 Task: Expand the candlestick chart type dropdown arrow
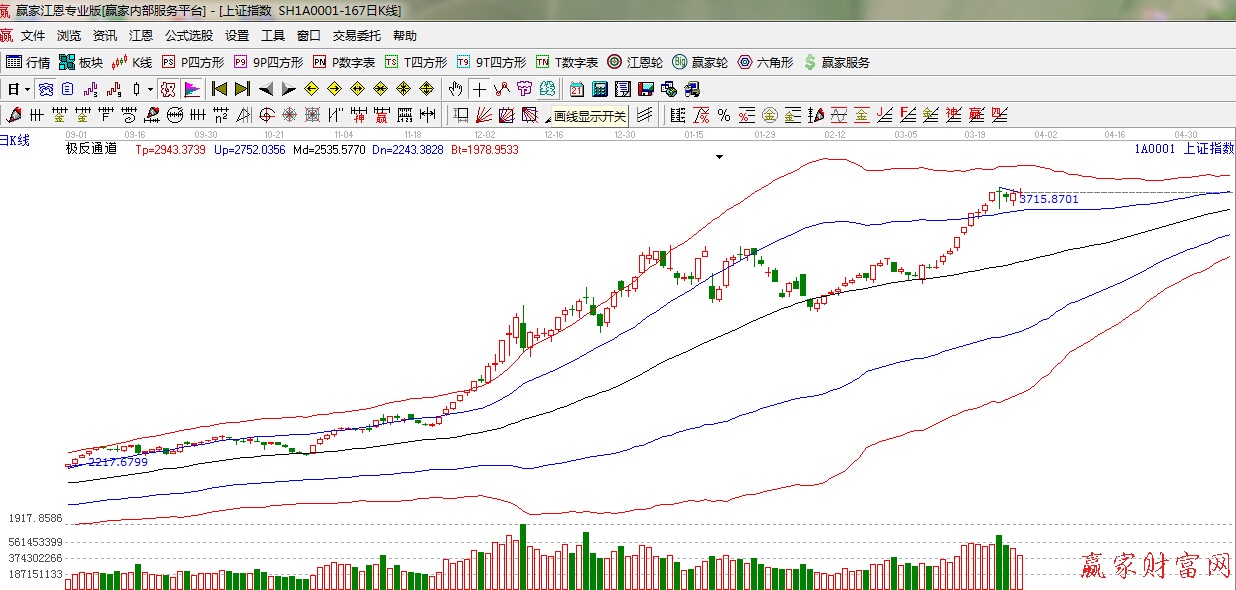click(150, 89)
